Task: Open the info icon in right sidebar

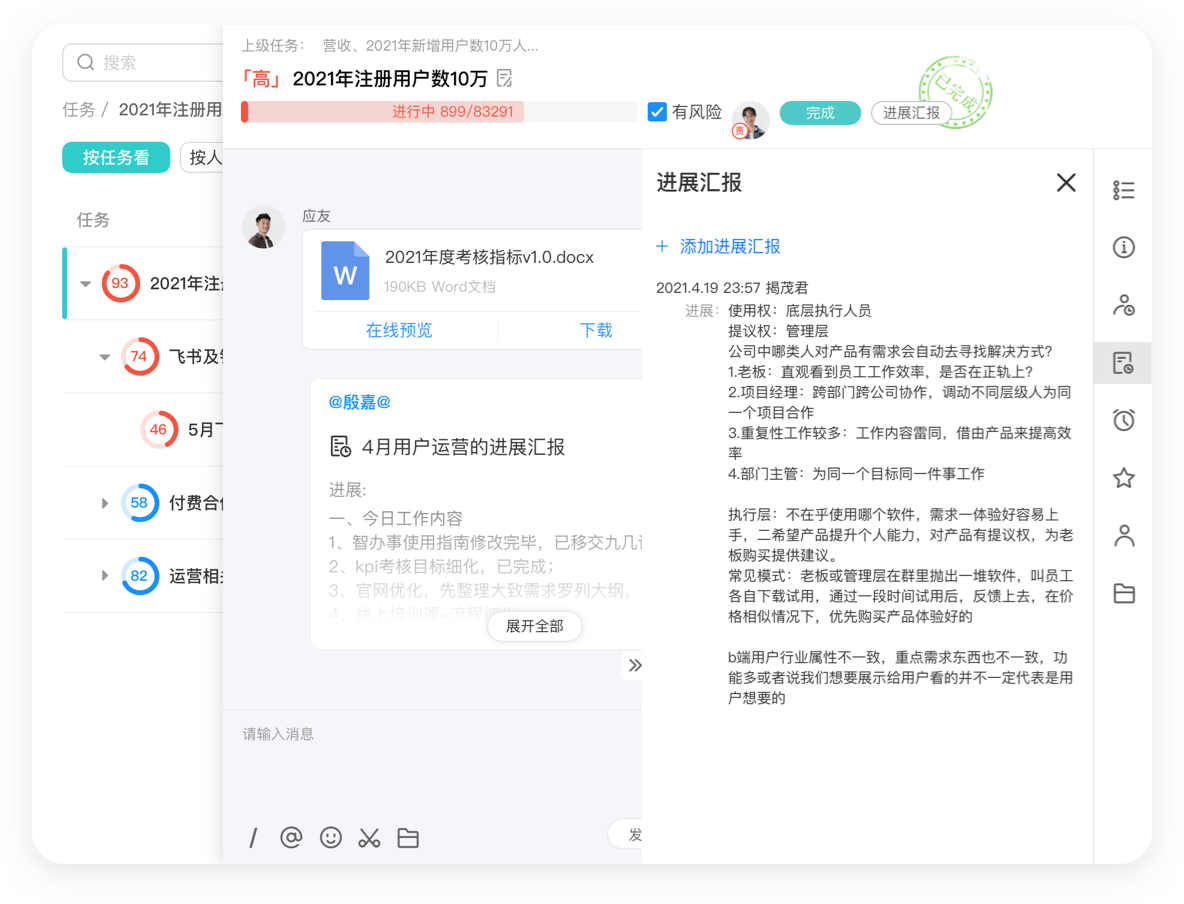Action: pos(1124,247)
